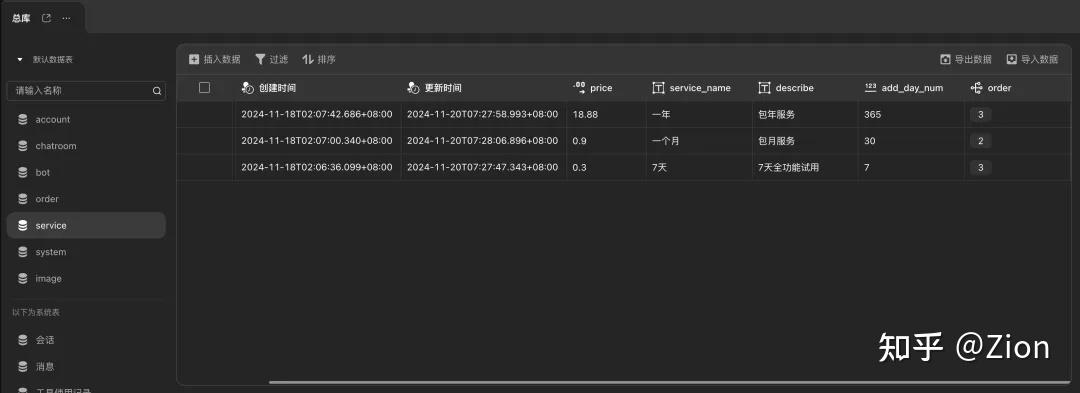Click the database icon next to image
This screenshot has width=1080, height=393.
(23, 279)
